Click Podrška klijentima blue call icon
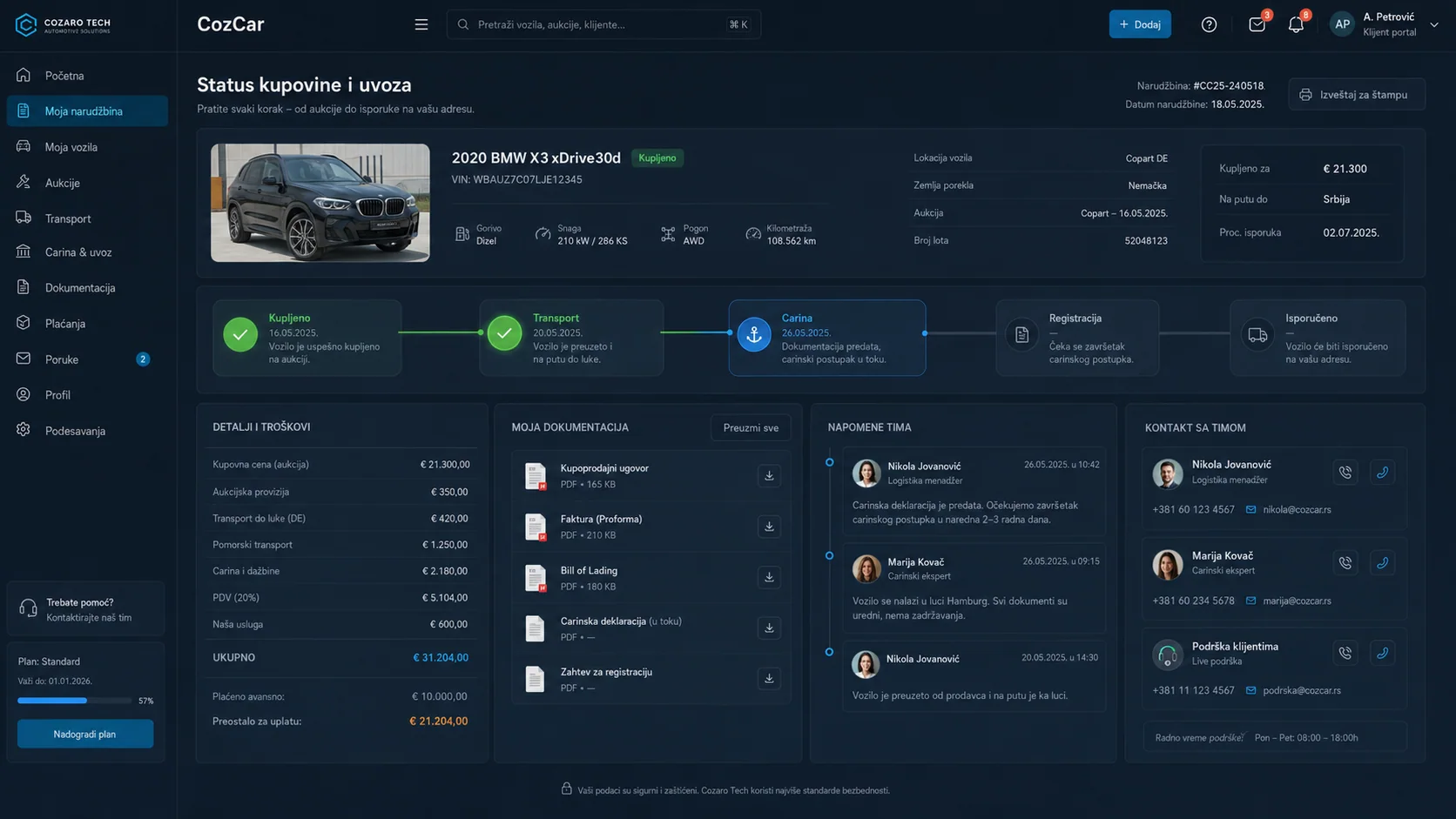The width and height of the screenshot is (1456, 819). coord(1382,653)
